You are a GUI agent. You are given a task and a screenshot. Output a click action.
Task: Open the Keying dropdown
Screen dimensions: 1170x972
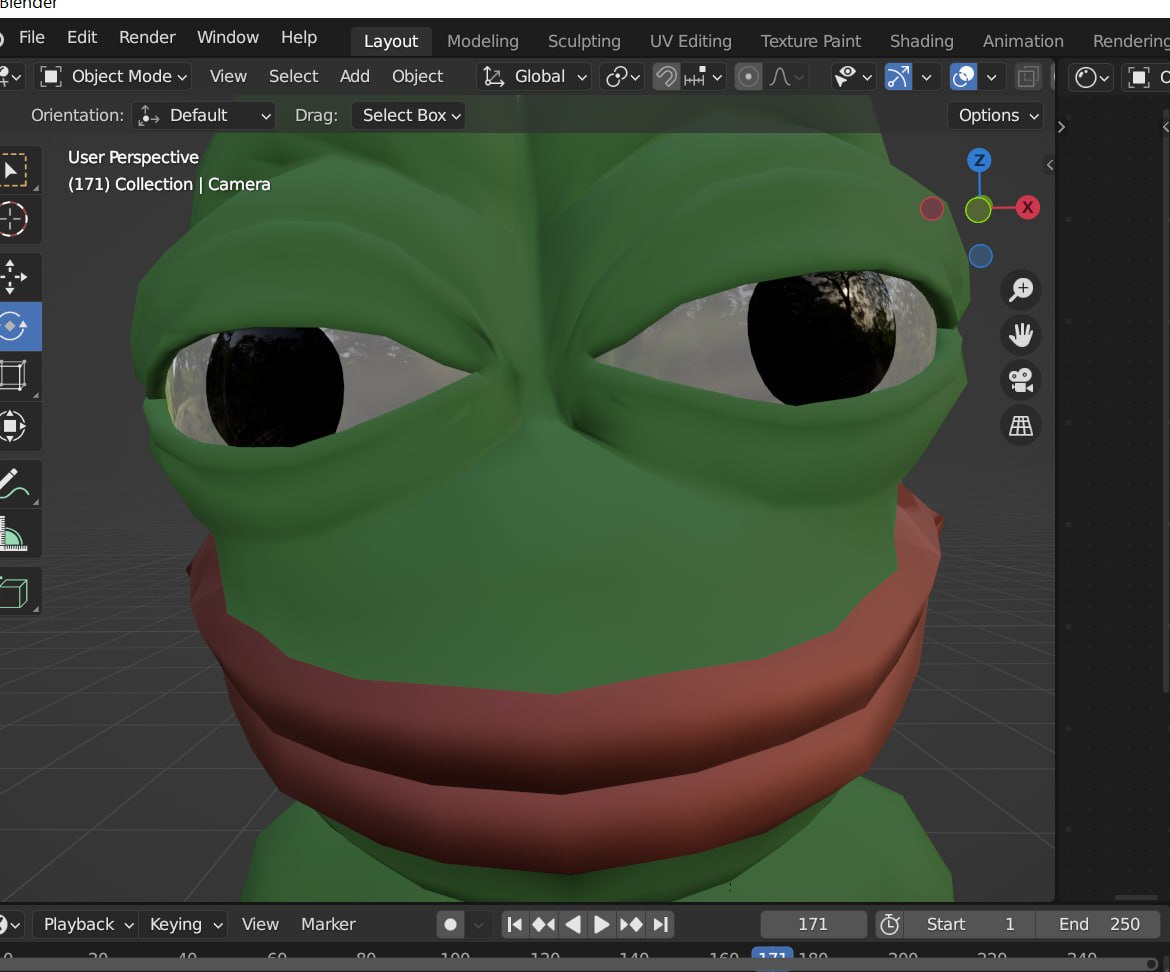click(185, 924)
